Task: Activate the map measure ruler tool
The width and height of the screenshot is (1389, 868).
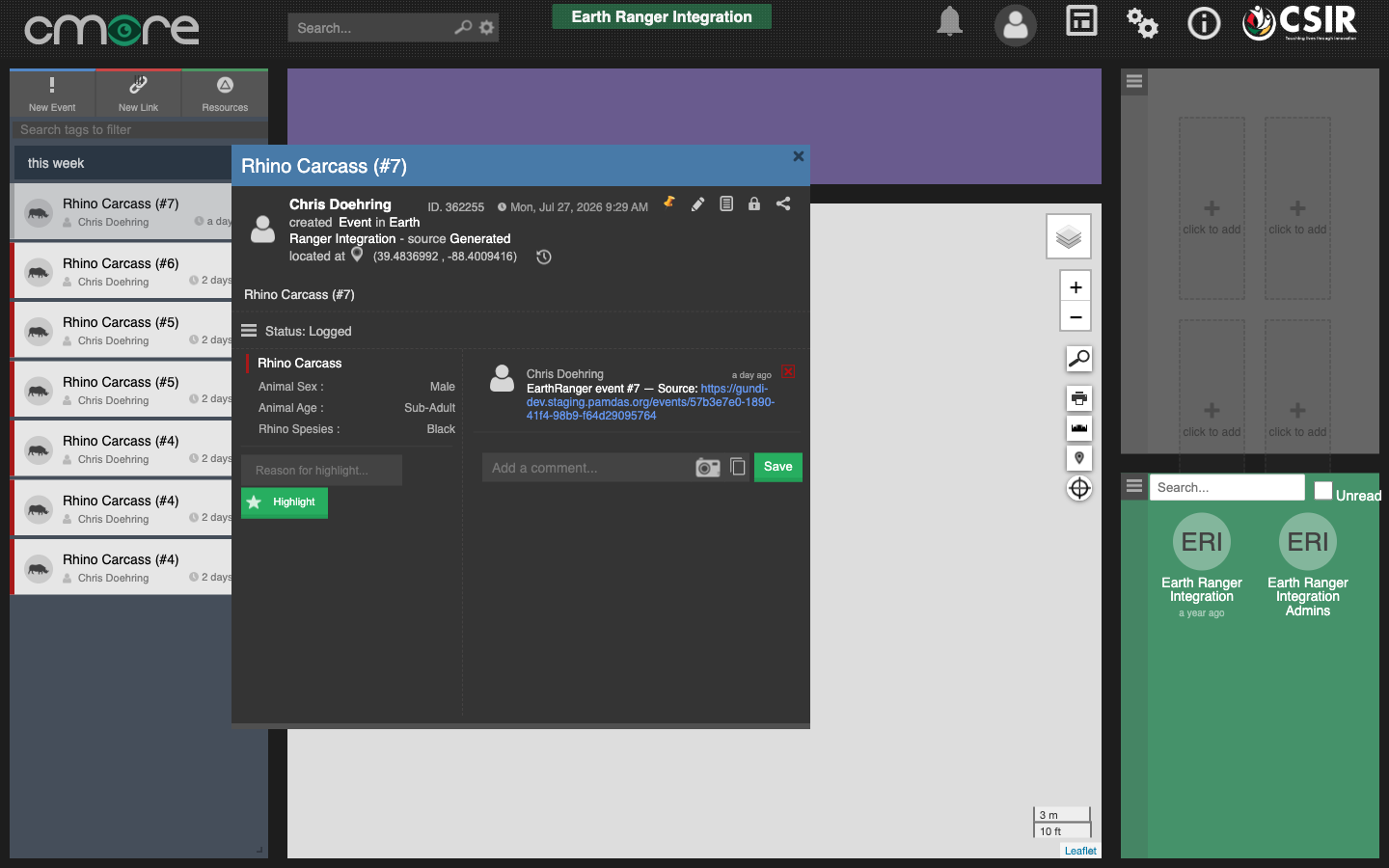Action: click(x=1079, y=428)
